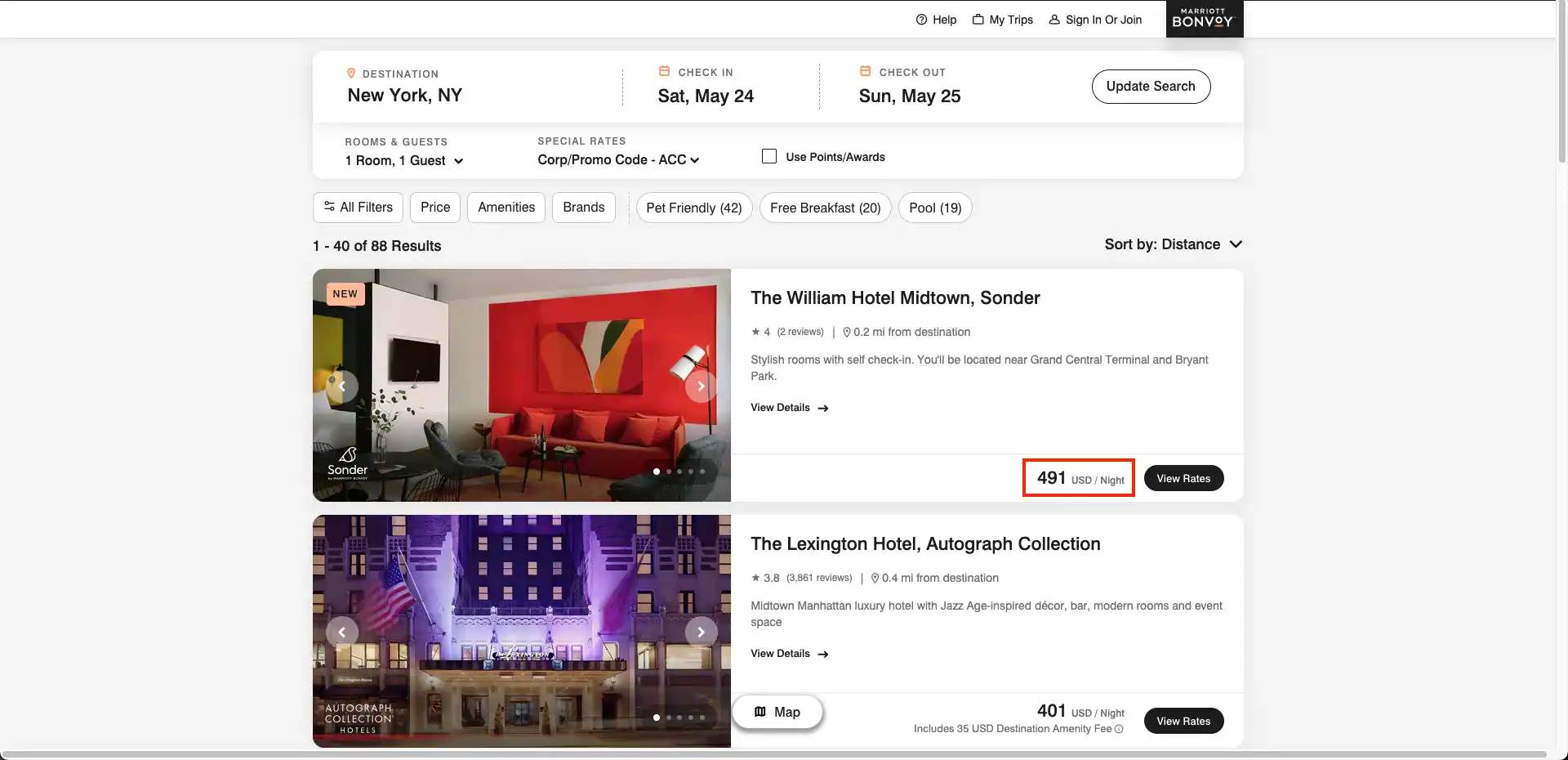View Details for The Lexington Hotel
The height and width of the screenshot is (760, 1568).
pos(790,654)
